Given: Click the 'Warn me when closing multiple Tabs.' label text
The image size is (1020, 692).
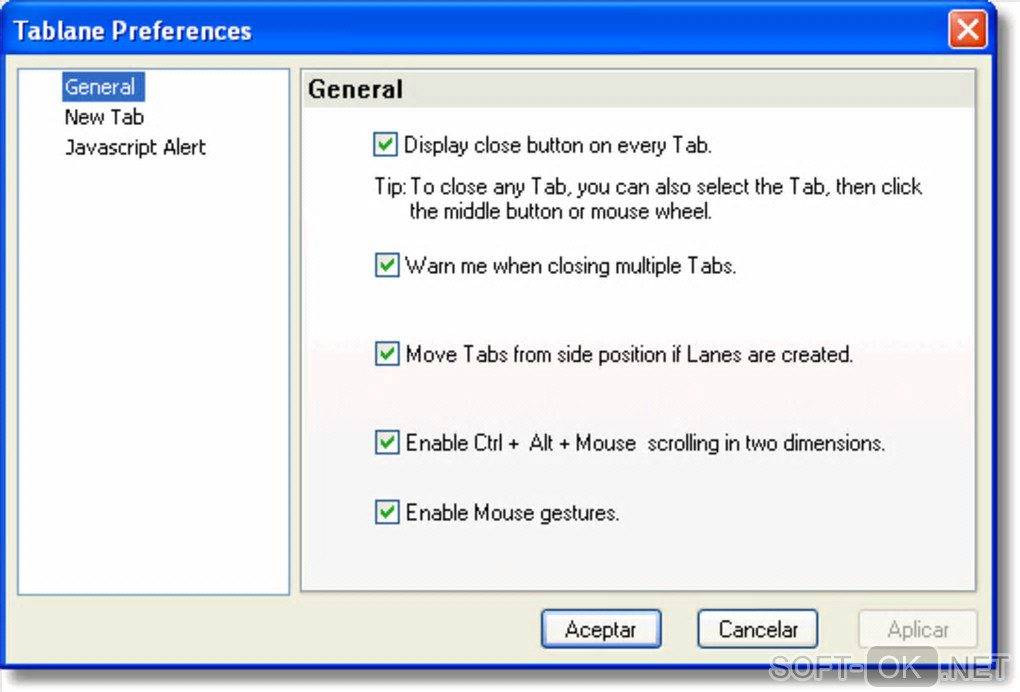Looking at the screenshot, I should [x=570, y=266].
